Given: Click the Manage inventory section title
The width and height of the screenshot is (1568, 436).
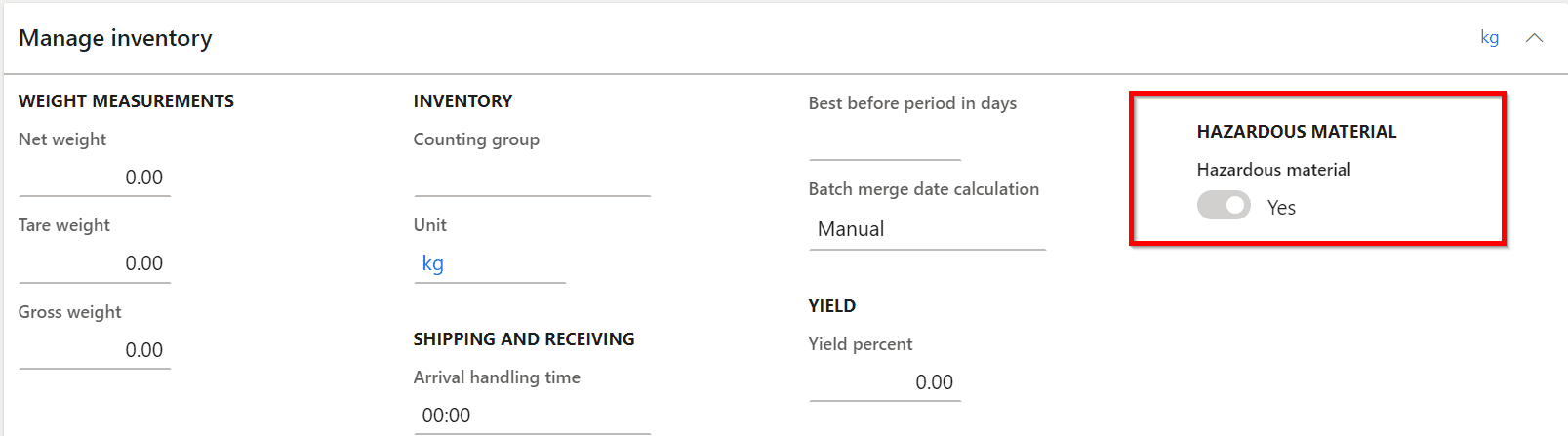Looking at the screenshot, I should [115, 38].
